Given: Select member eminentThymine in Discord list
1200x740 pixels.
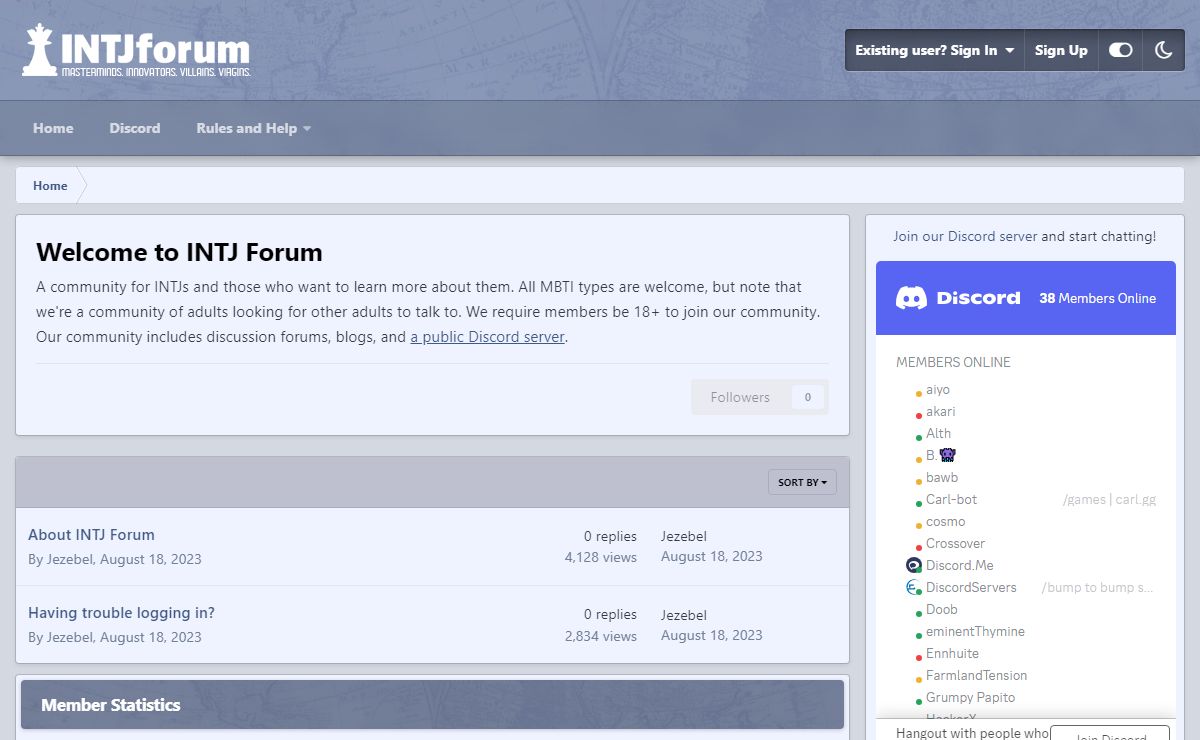Looking at the screenshot, I should pos(975,631).
